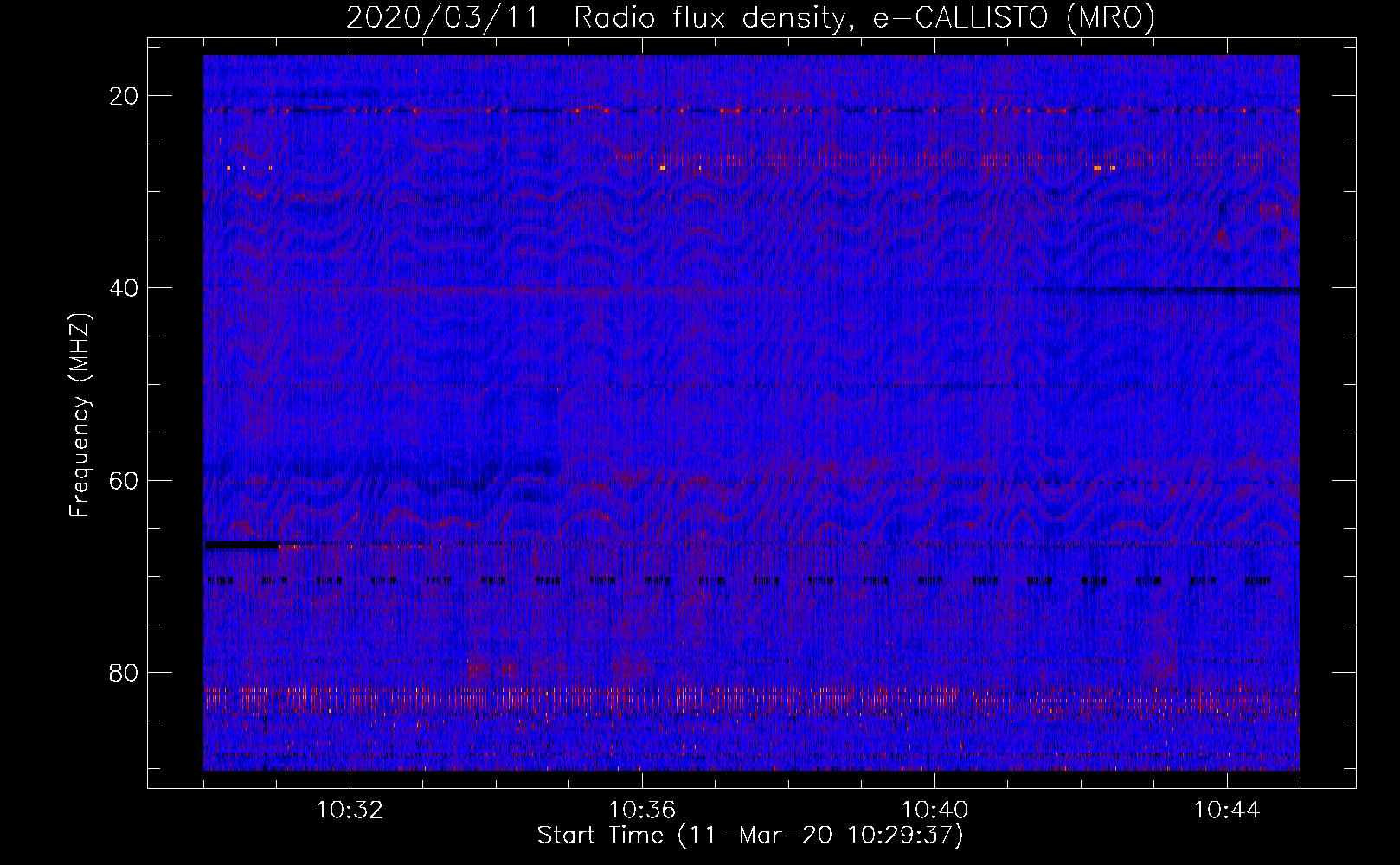The width and height of the screenshot is (1400, 865).
Task: Click the 10:32 time tick label
Action: coord(350,811)
